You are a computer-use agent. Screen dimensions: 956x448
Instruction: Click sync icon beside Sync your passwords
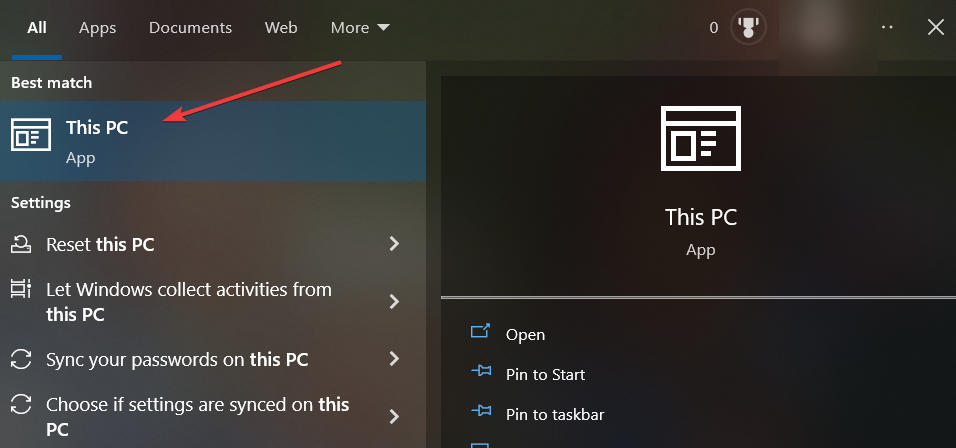pos(21,359)
